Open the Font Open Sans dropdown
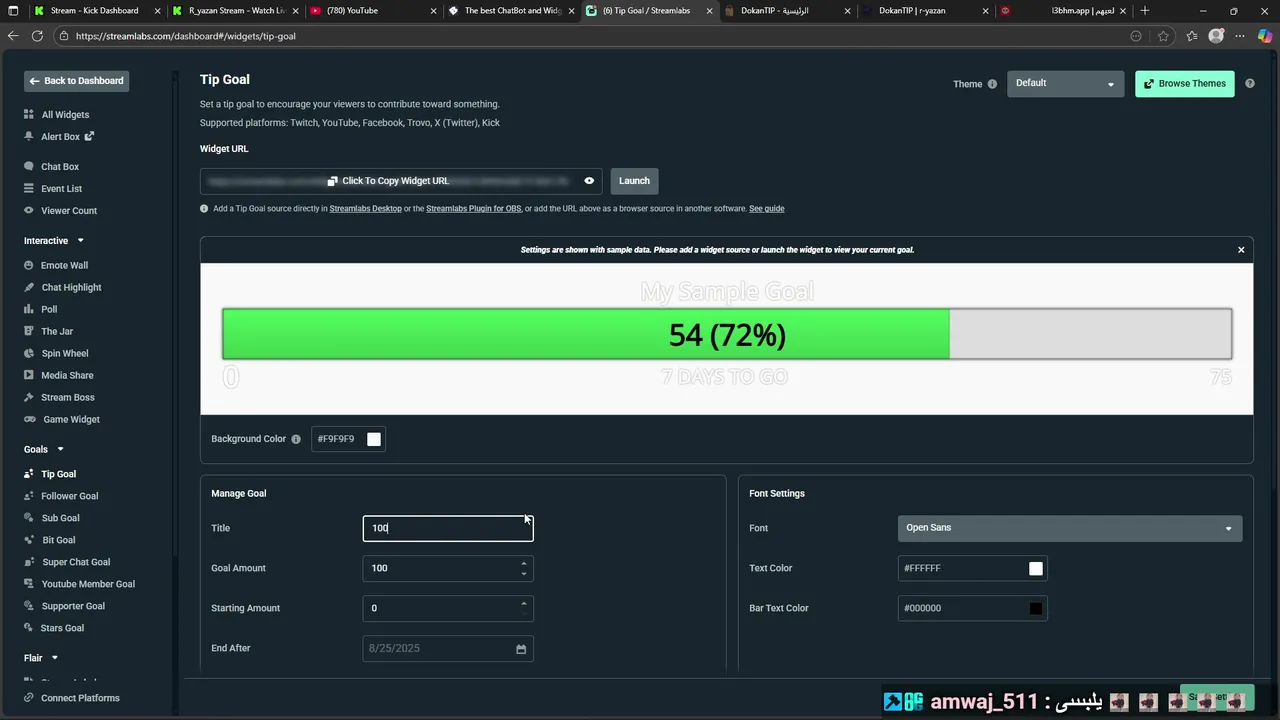This screenshot has height=720, width=1280. point(1070,528)
